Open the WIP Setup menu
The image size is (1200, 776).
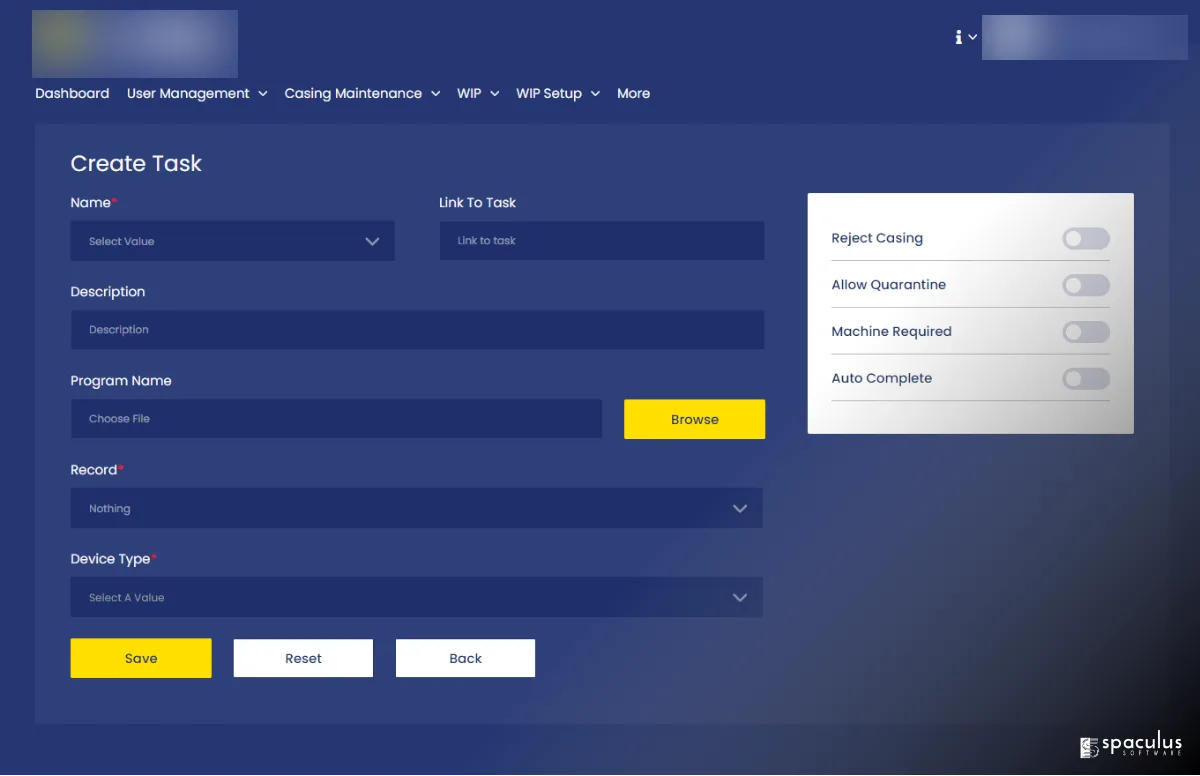pyautogui.click(x=557, y=93)
